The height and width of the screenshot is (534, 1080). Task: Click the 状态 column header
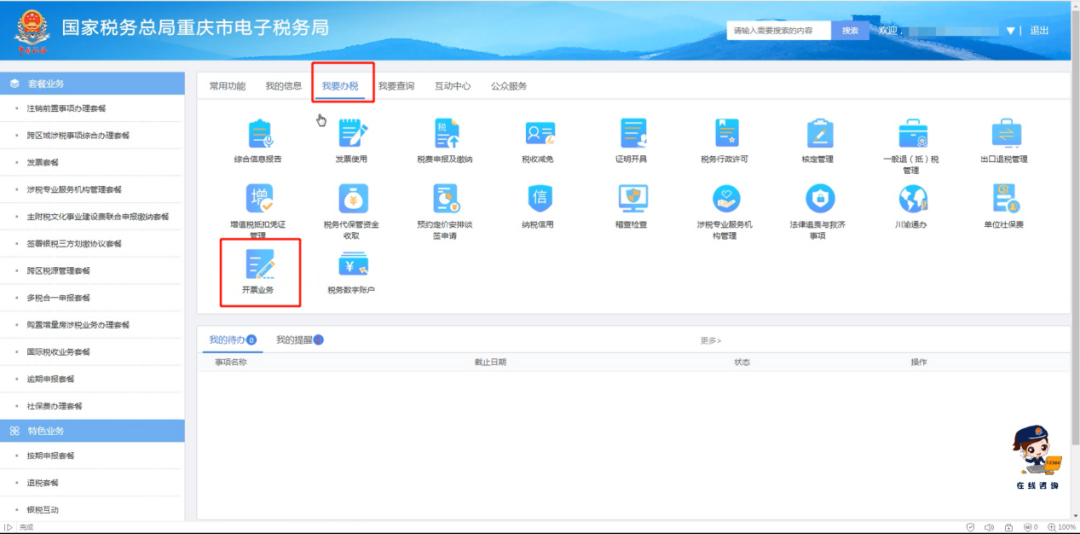(x=742, y=362)
